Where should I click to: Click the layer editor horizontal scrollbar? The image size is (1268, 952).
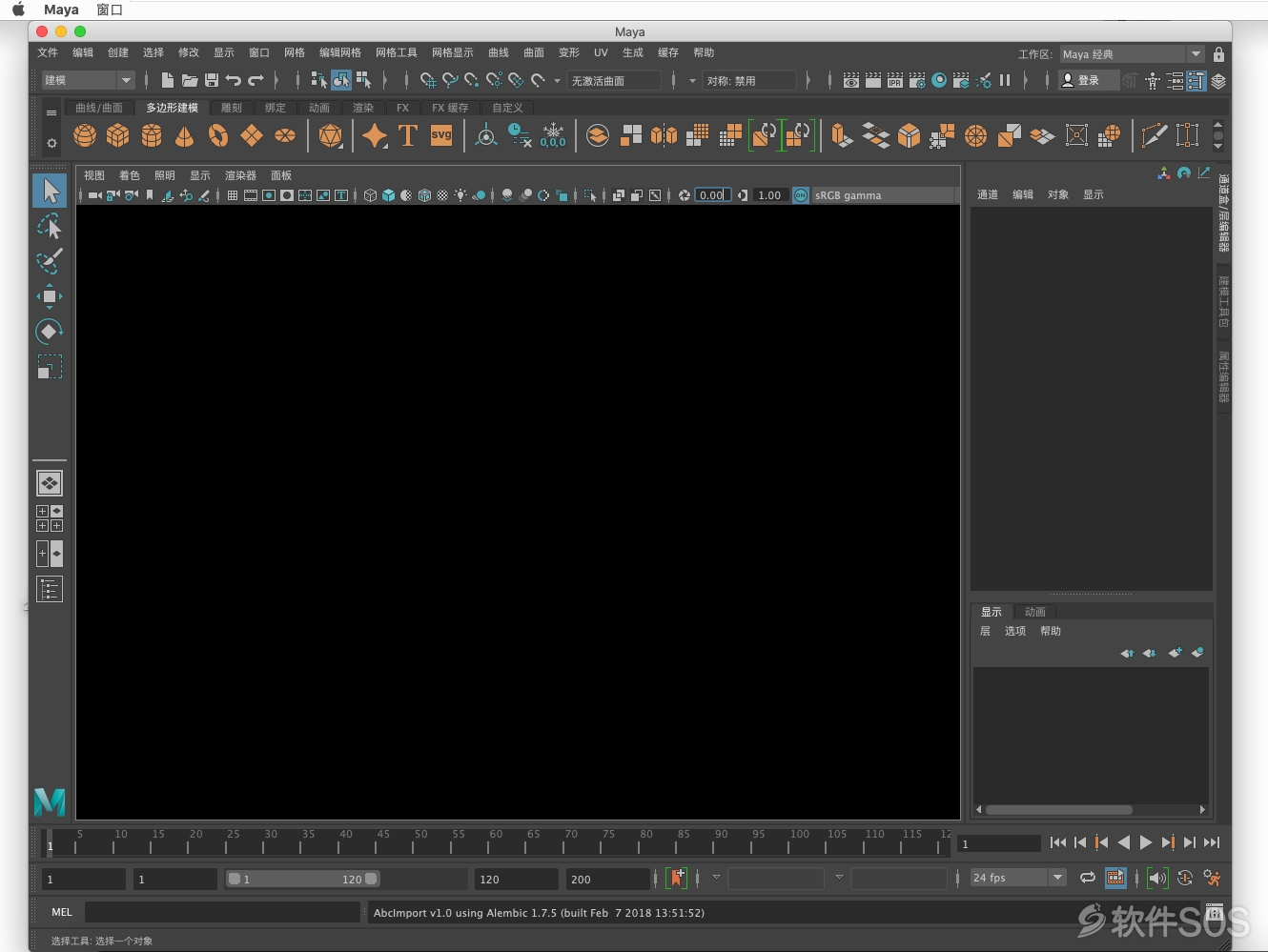[1059, 810]
